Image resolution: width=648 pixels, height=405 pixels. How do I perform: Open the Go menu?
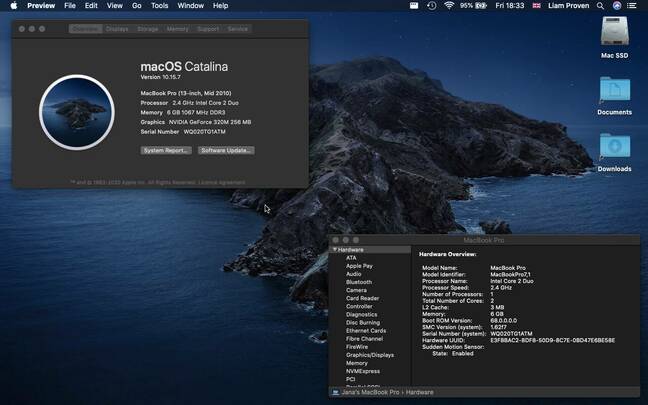(x=137, y=6)
